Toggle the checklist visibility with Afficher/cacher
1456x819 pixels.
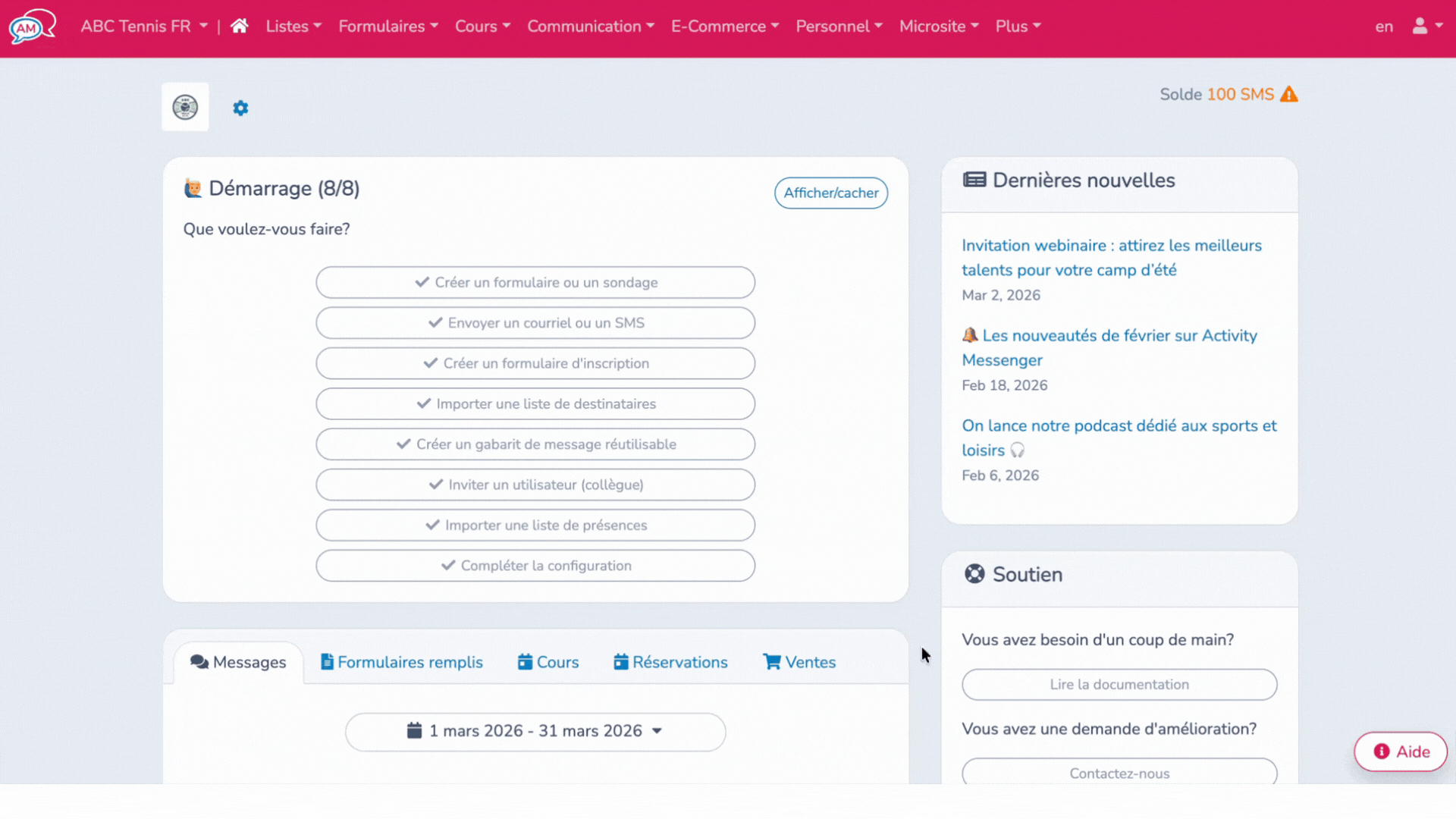(830, 193)
